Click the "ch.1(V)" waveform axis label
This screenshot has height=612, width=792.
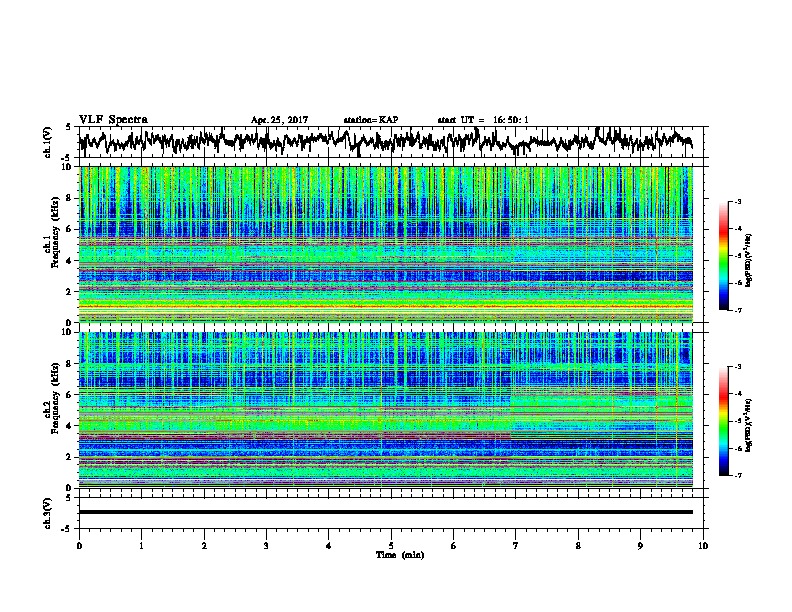pos(48,142)
